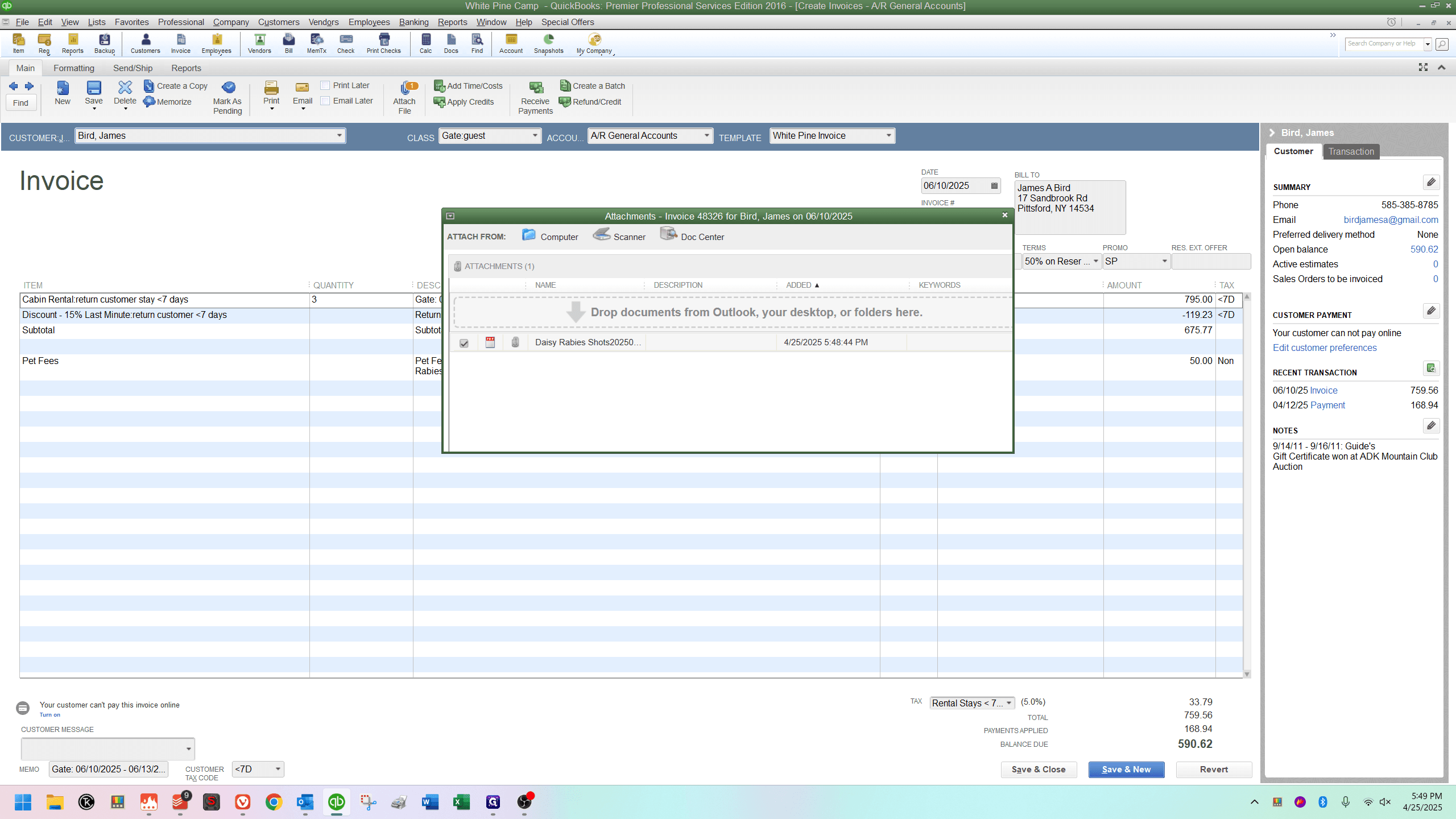Click the Find button

[x=21, y=103]
